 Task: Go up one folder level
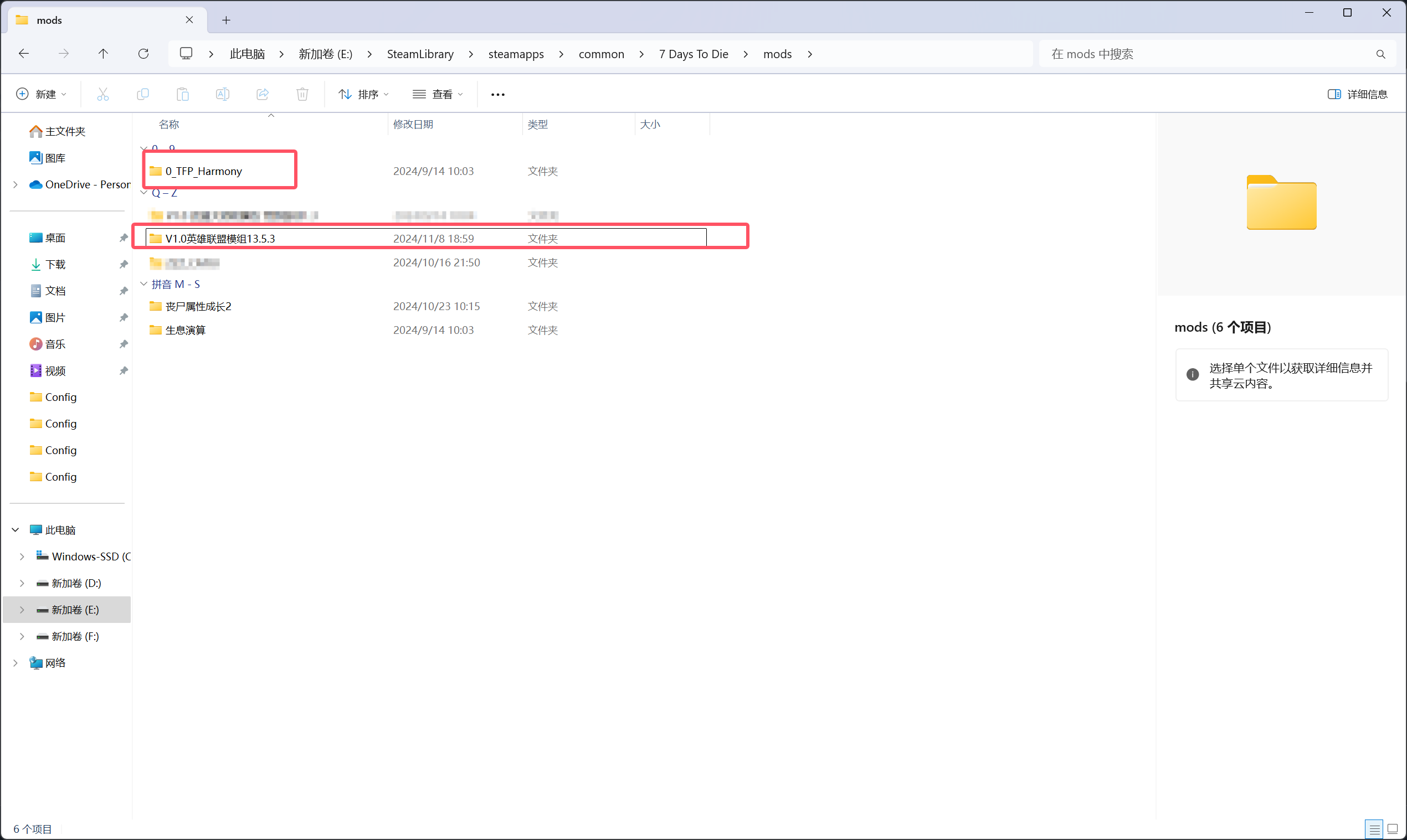click(103, 54)
